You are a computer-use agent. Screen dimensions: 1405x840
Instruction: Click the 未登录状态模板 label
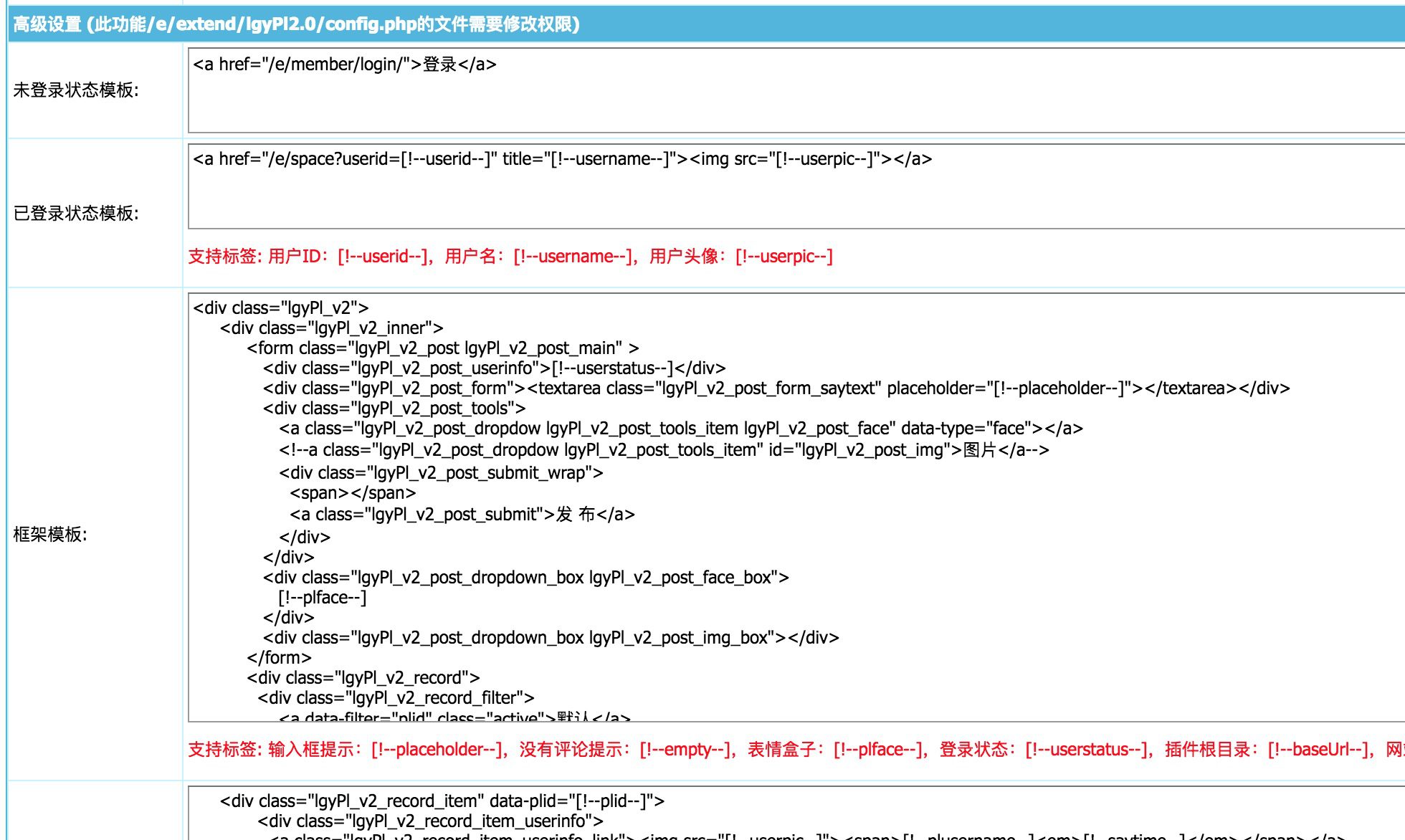(x=76, y=90)
